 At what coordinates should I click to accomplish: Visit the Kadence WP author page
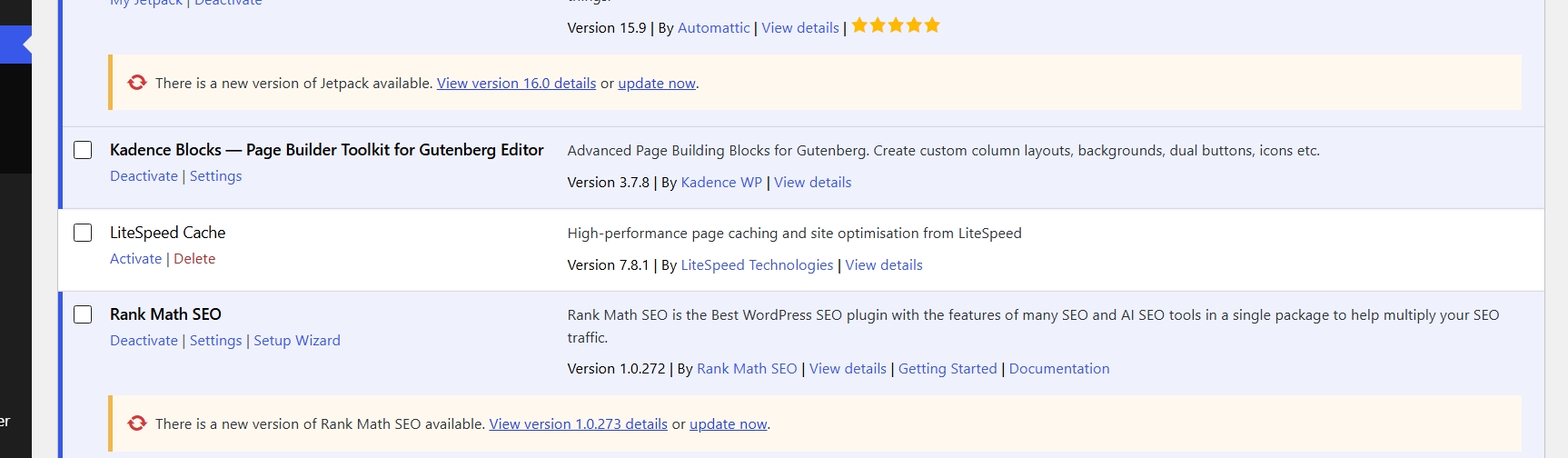point(721,183)
